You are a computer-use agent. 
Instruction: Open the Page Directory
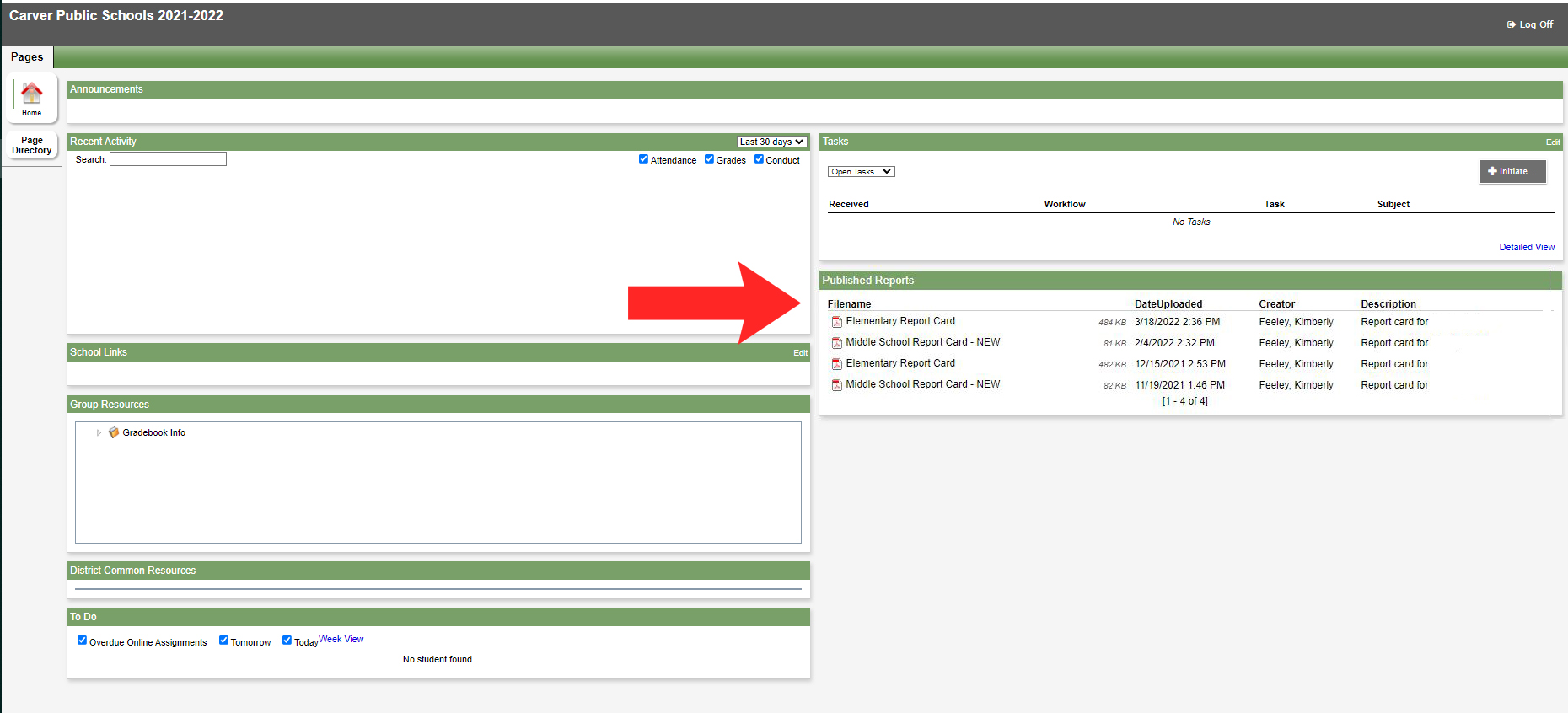pyautogui.click(x=32, y=145)
